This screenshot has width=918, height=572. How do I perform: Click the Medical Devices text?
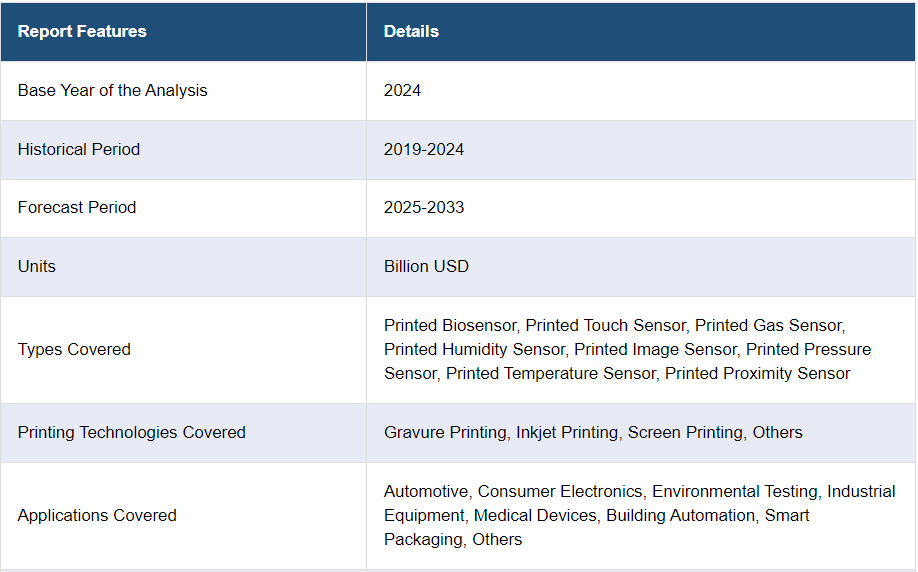[535, 515]
